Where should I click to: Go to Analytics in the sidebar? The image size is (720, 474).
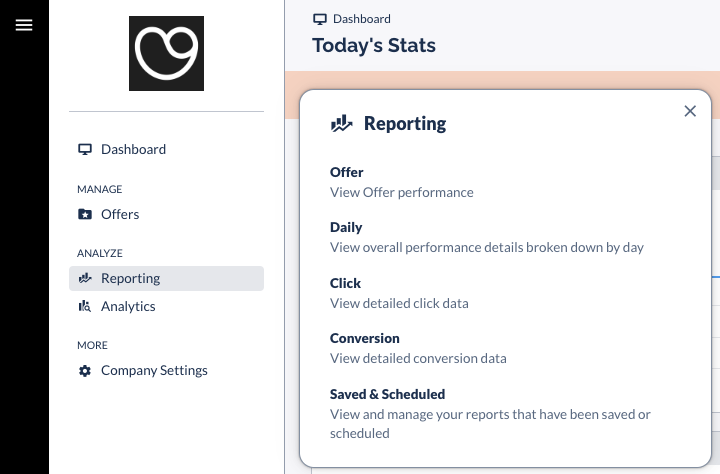(128, 307)
